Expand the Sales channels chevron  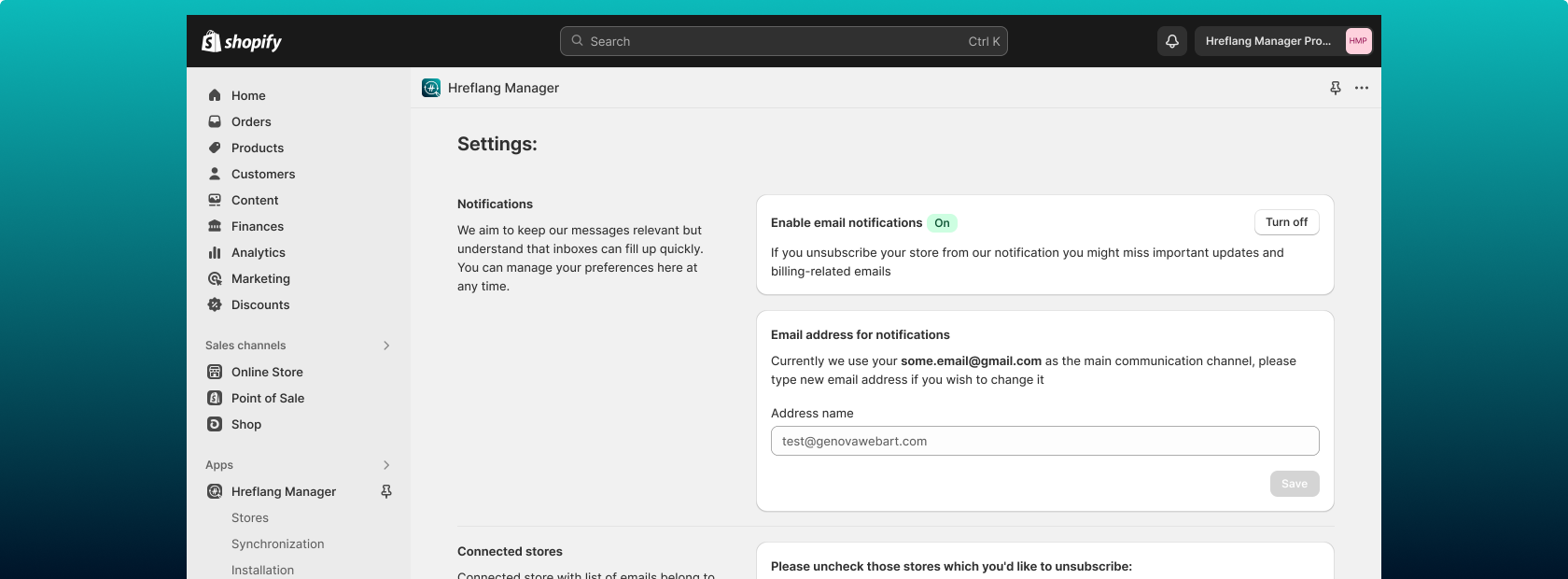(386, 346)
